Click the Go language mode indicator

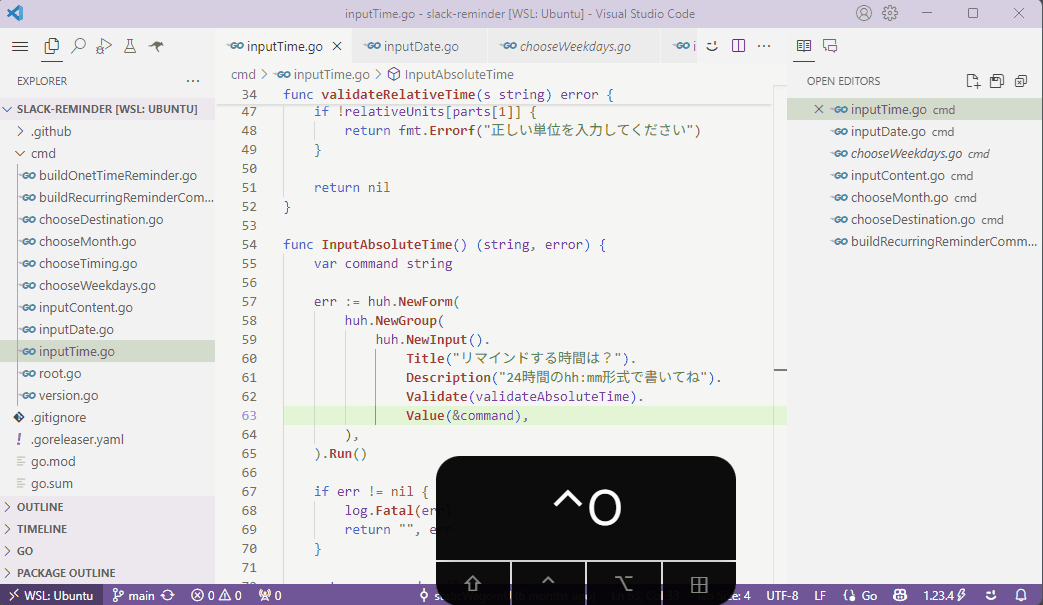860,595
